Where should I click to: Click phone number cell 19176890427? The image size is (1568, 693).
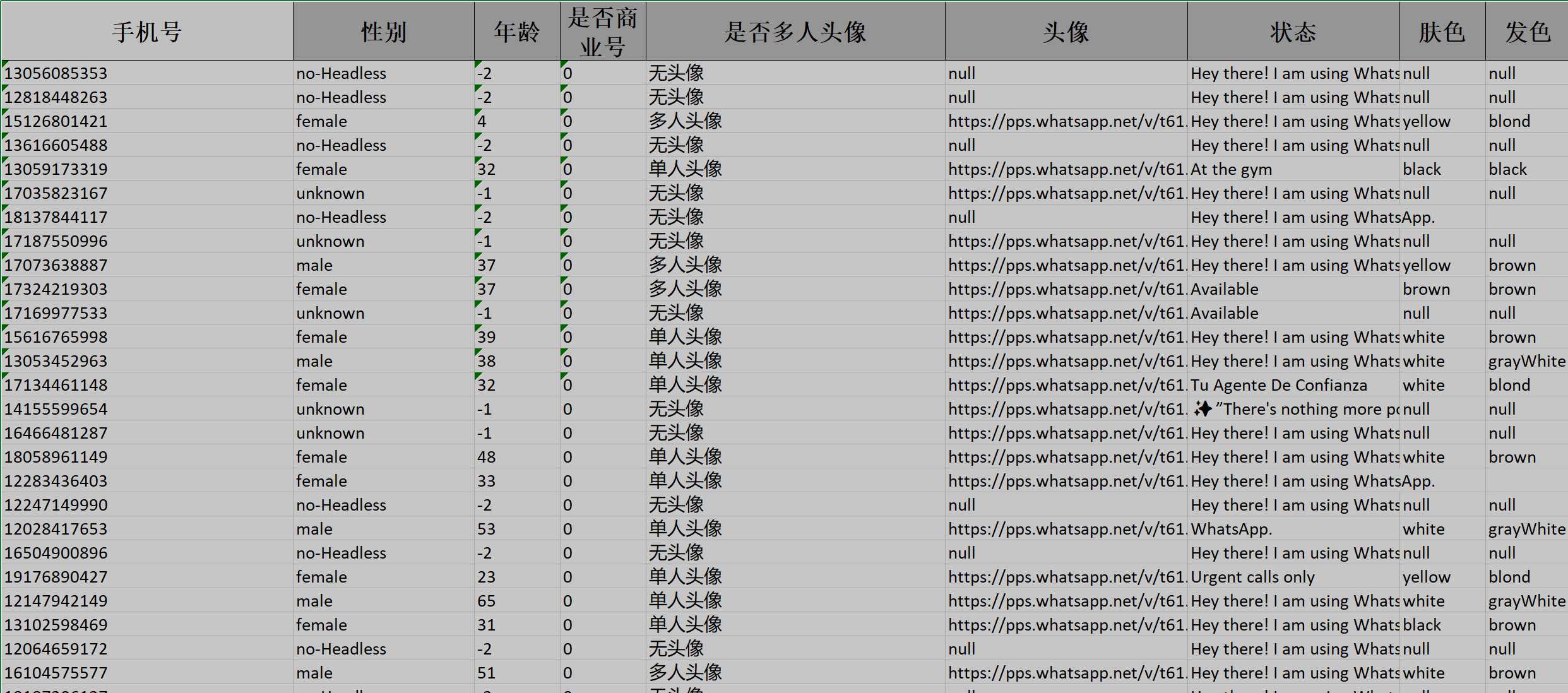tap(147, 577)
